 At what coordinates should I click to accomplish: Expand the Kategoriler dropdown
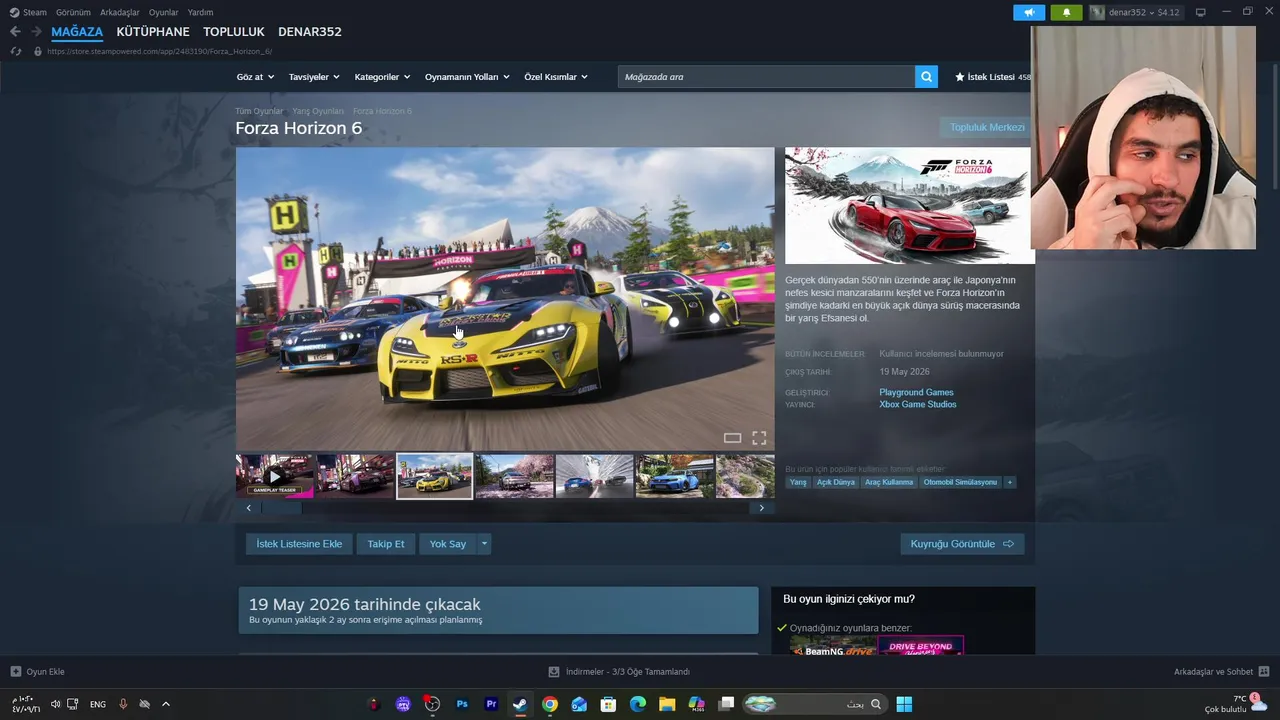382,77
